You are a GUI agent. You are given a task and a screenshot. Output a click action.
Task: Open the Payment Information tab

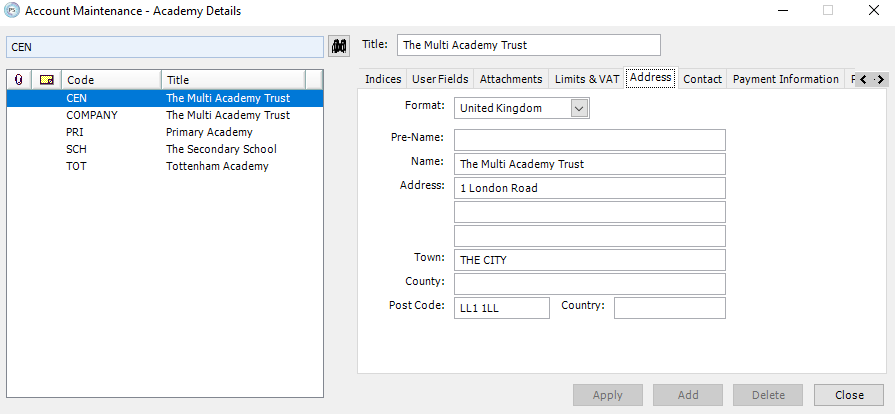tap(785, 79)
